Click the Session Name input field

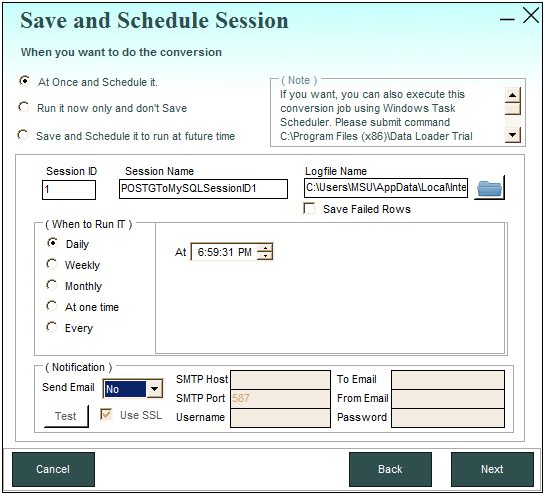click(x=203, y=189)
